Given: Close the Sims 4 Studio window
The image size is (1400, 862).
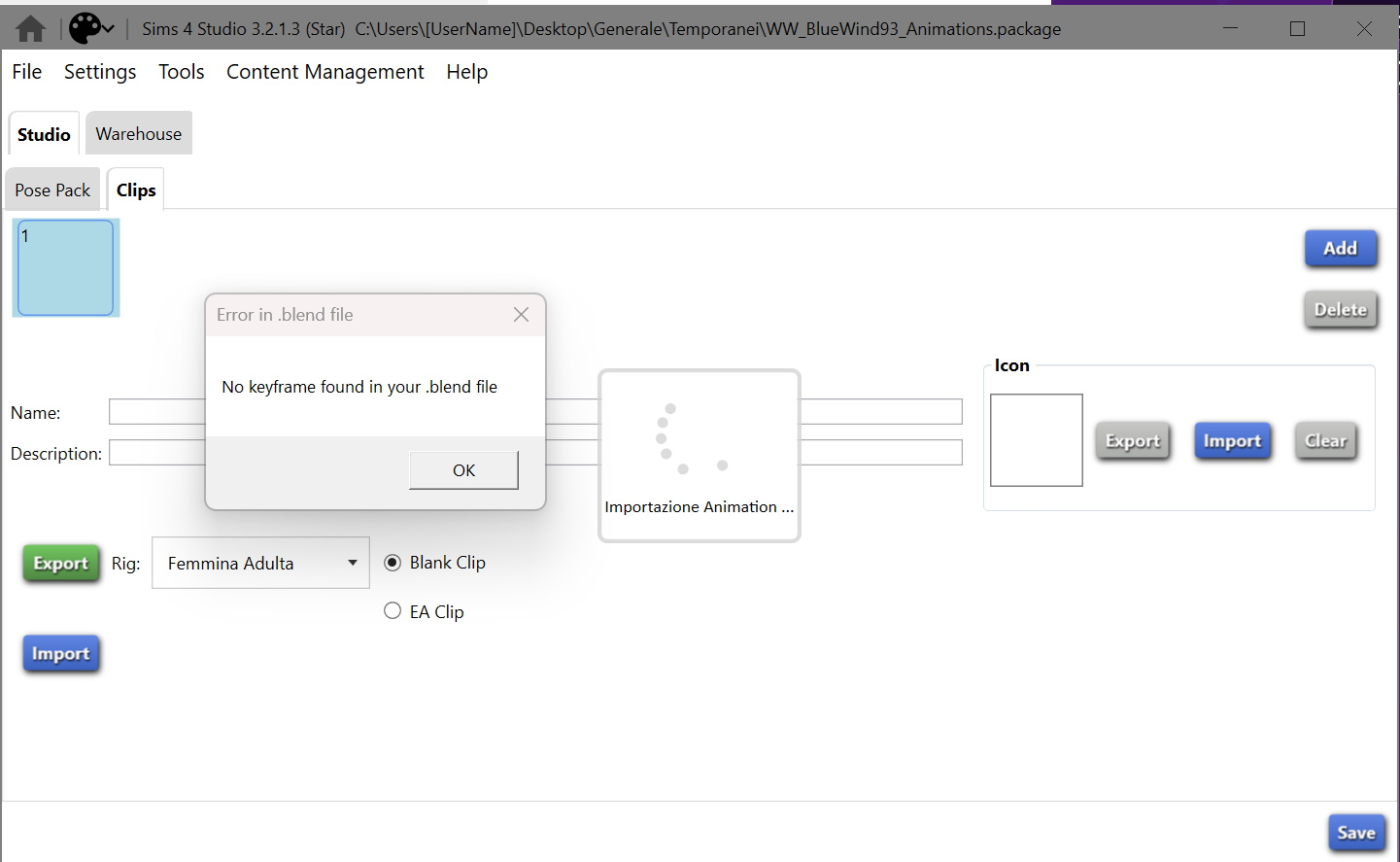Looking at the screenshot, I should click(x=1364, y=29).
